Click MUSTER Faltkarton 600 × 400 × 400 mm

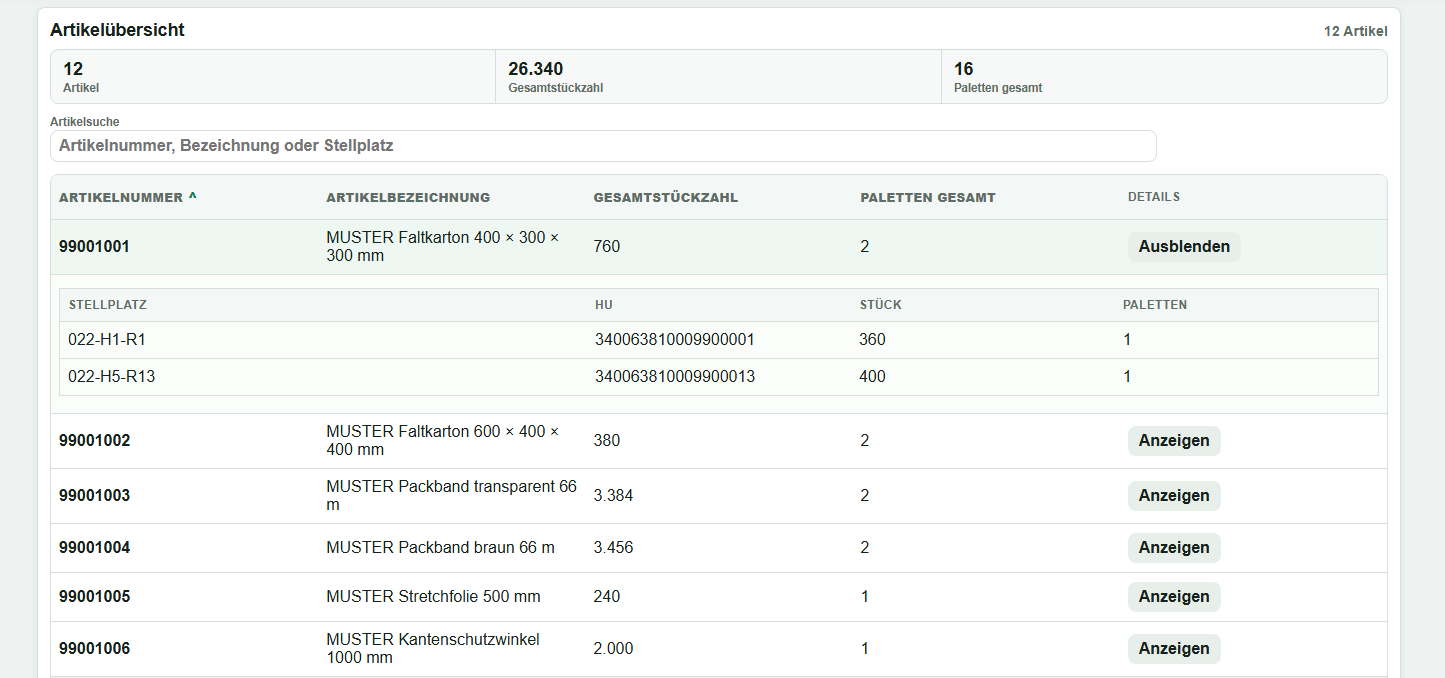click(x=443, y=441)
